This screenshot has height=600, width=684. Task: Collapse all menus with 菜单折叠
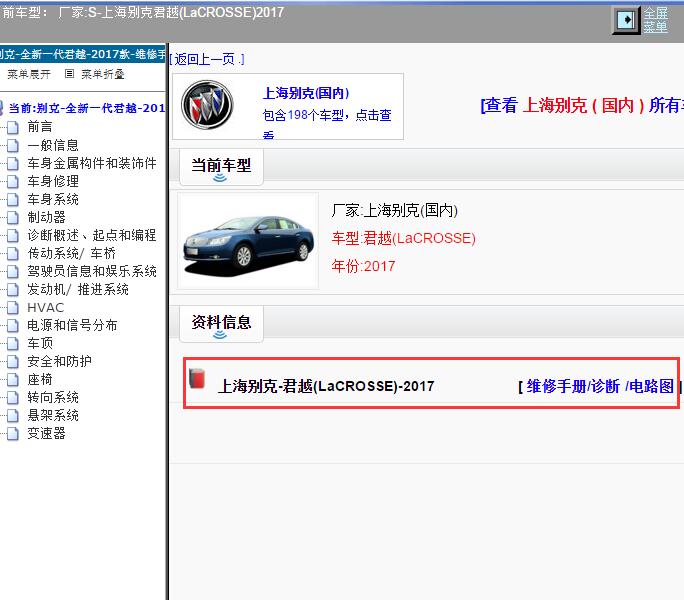coord(102,74)
